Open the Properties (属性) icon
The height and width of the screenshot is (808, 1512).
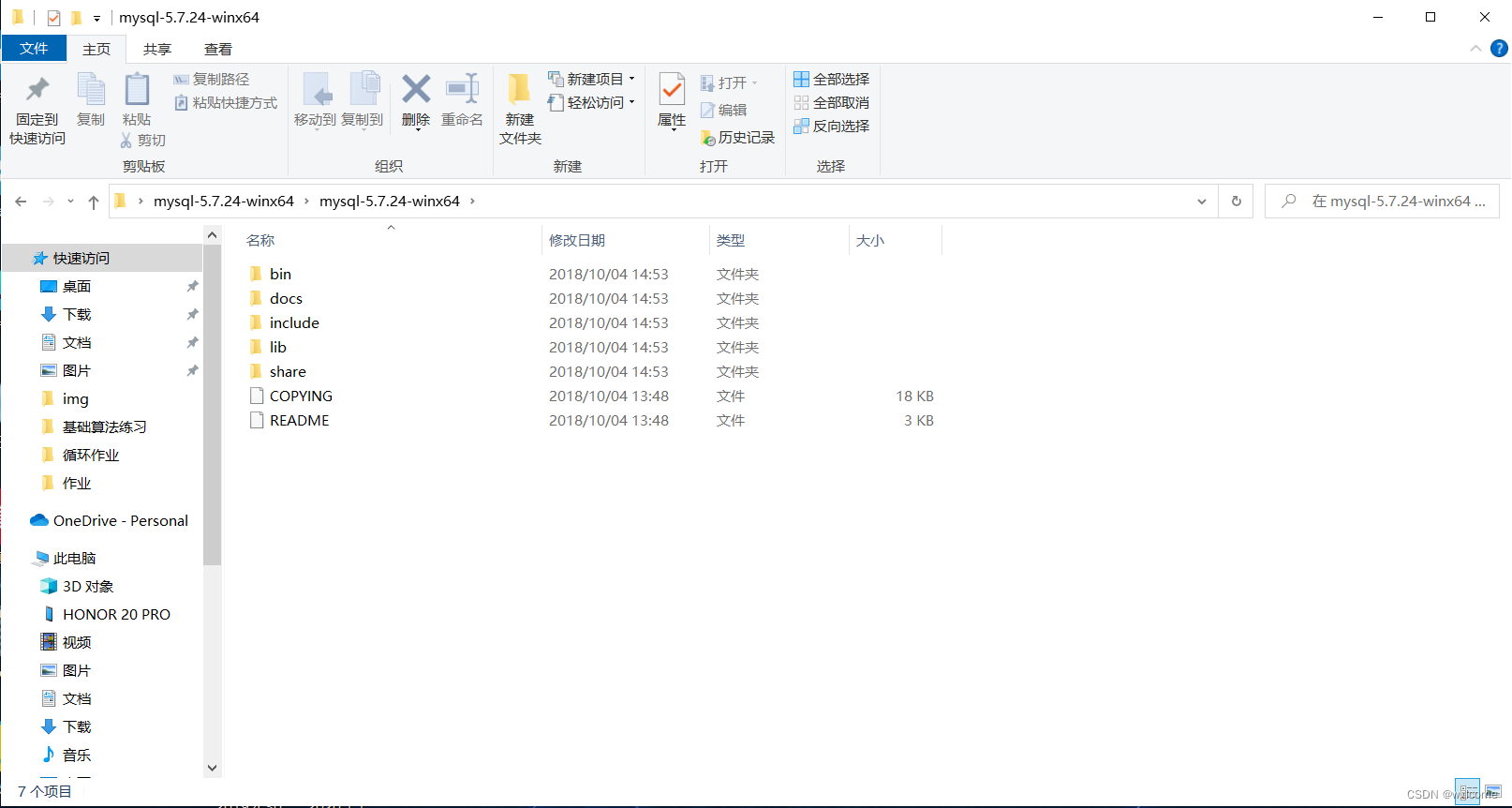pyautogui.click(x=672, y=90)
